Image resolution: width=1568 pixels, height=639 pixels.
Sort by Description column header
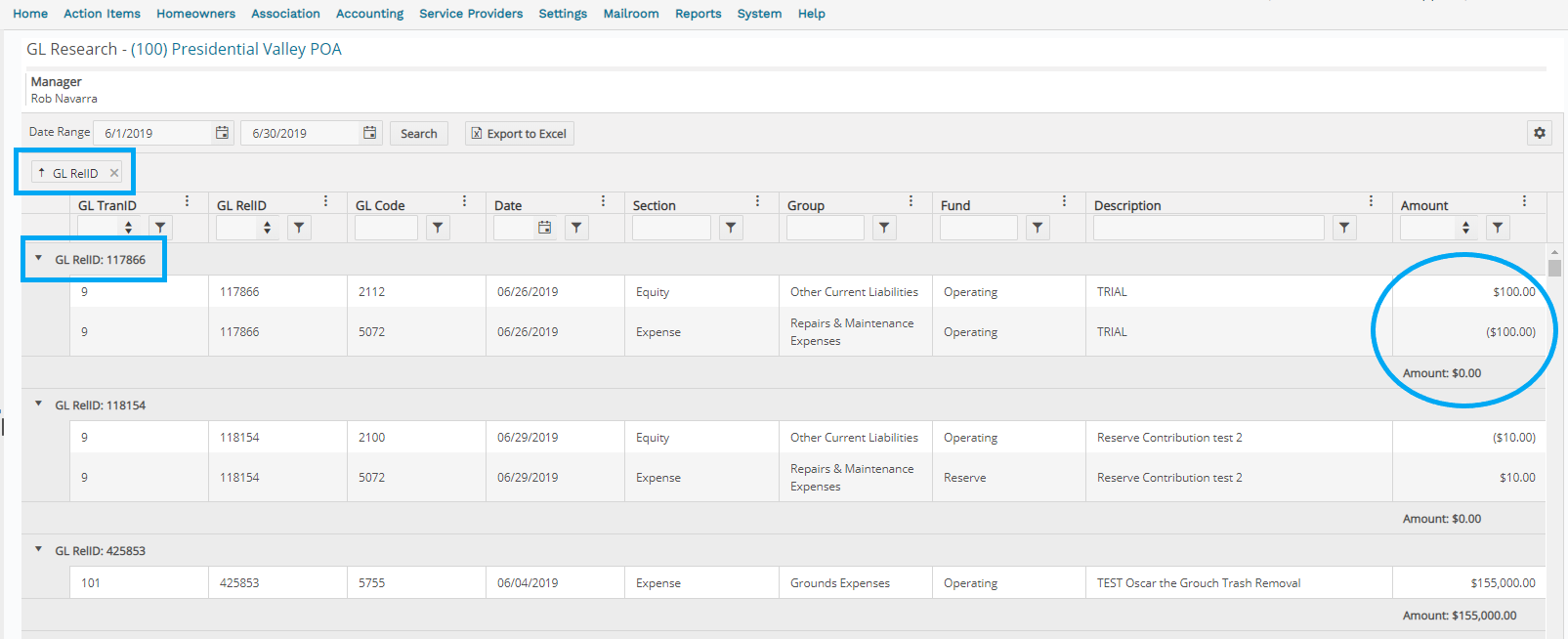pos(1127,205)
